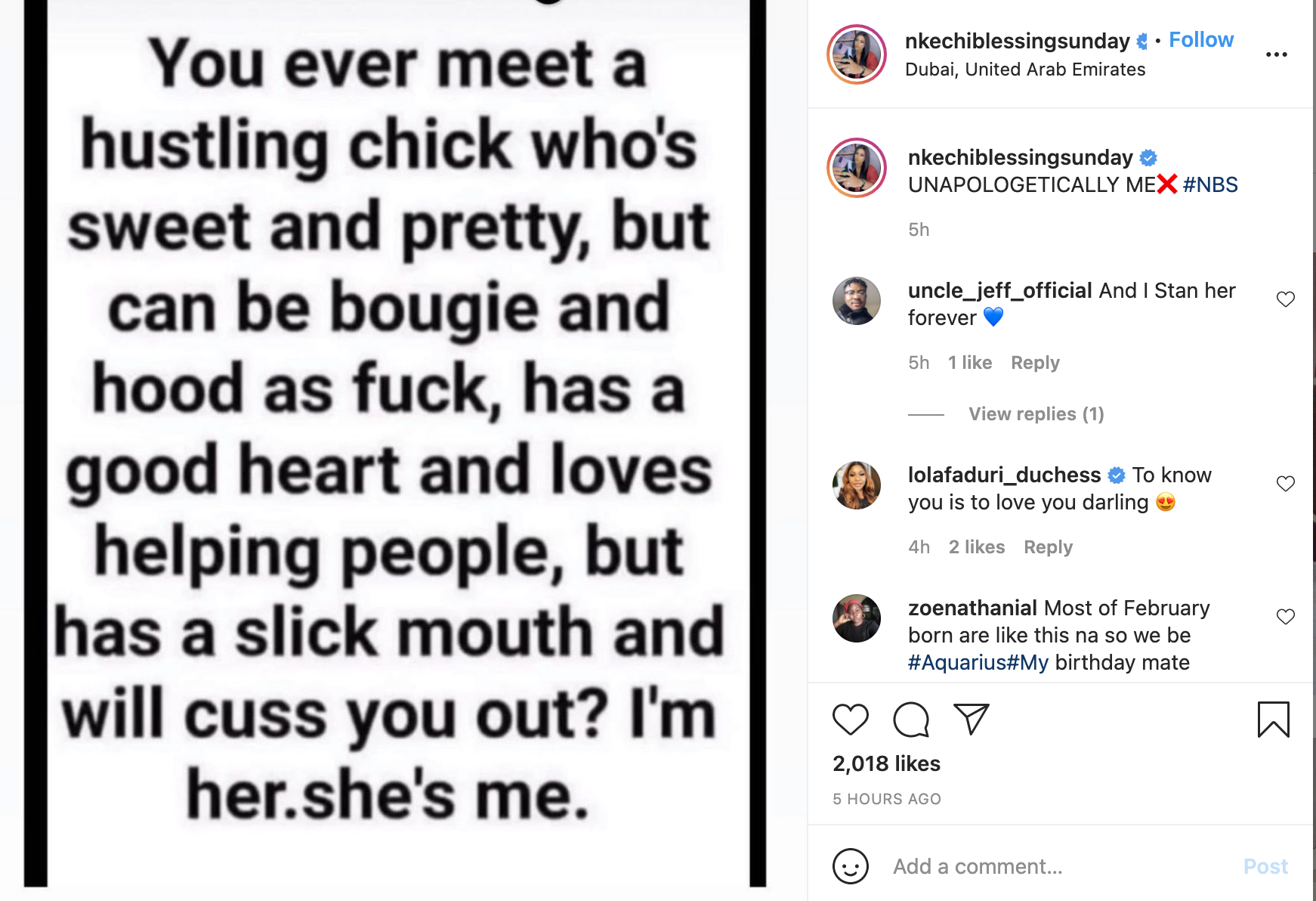This screenshot has height=901, width=1316.
Task: Reply to lolafaduri_duchess's comment
Action: 1048,547
